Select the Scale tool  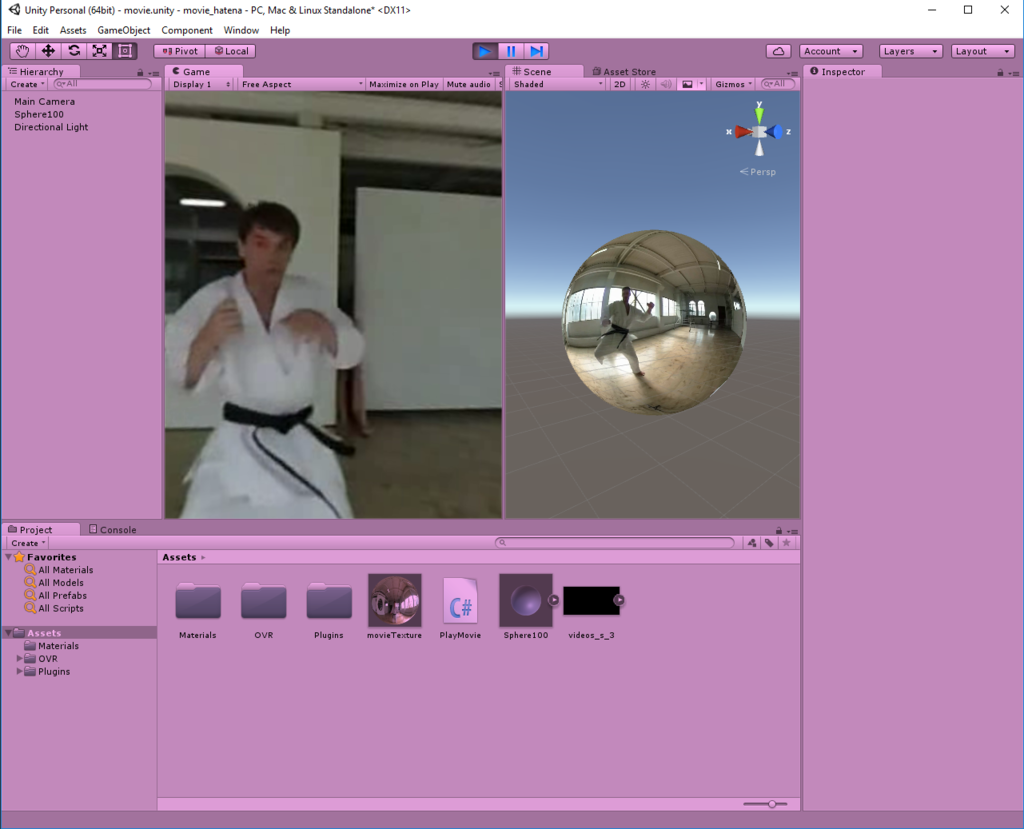(x=99, y=51)
